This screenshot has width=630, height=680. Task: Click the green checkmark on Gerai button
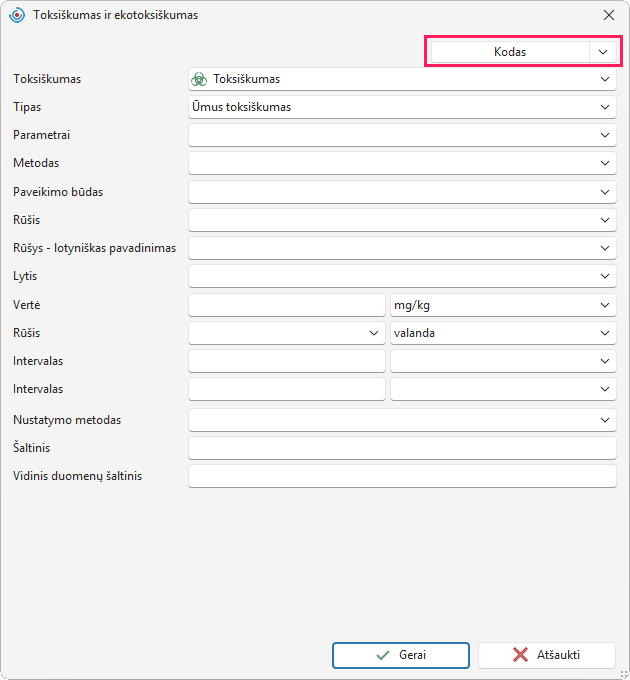[383, 655]
